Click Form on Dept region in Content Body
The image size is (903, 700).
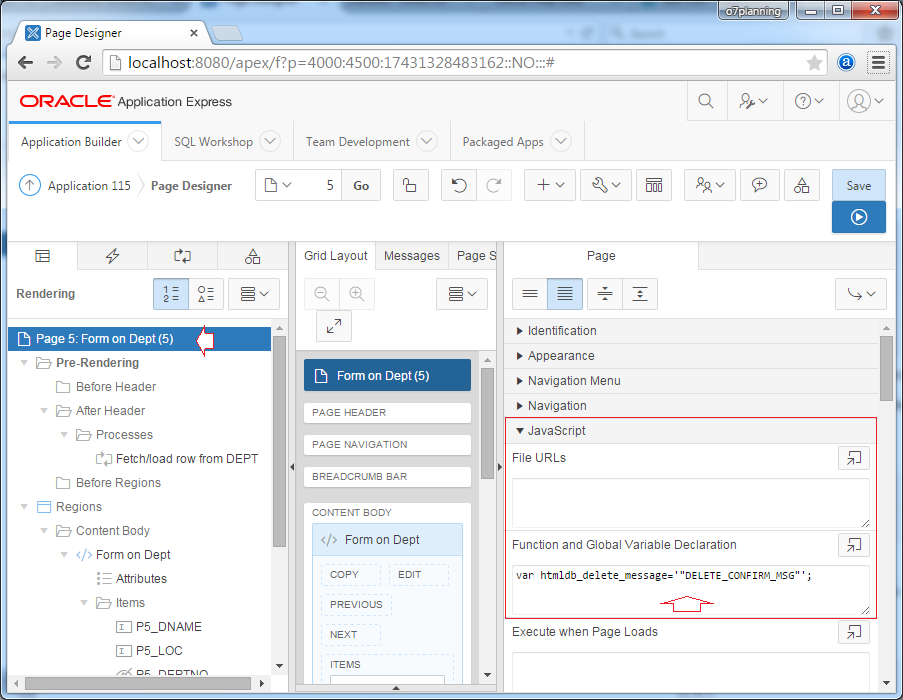tap(387, 539)
